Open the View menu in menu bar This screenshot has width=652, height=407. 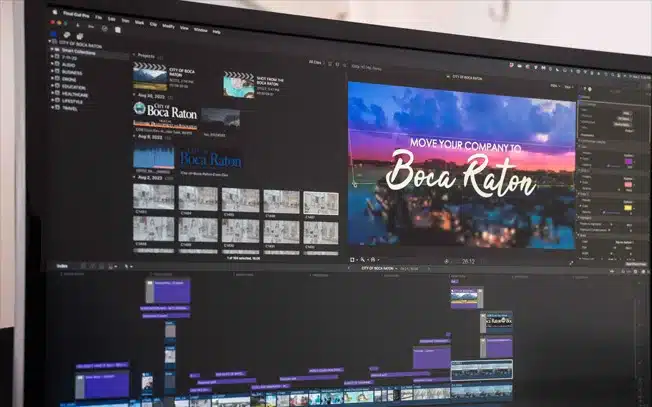tap(184, 28)
